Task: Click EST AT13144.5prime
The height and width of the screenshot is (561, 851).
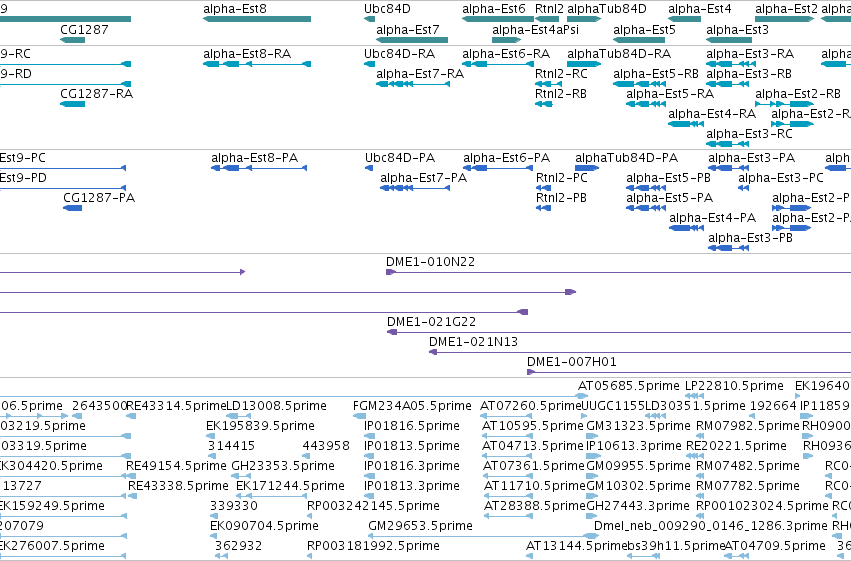Action: [x=576, y=546]
